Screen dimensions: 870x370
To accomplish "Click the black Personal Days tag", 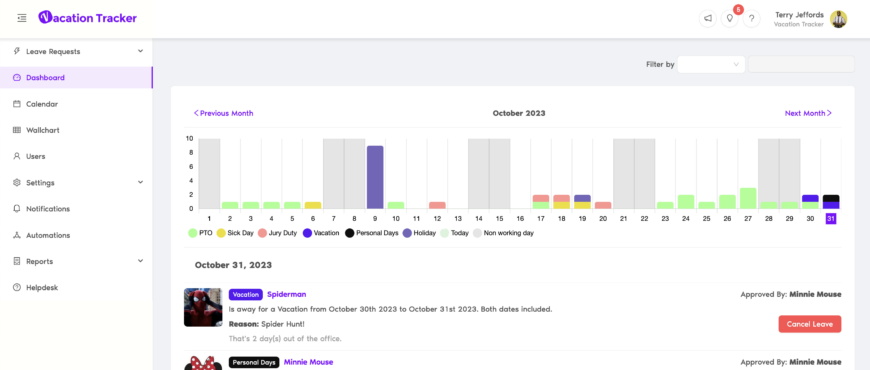I will click(x=254, y=362).
